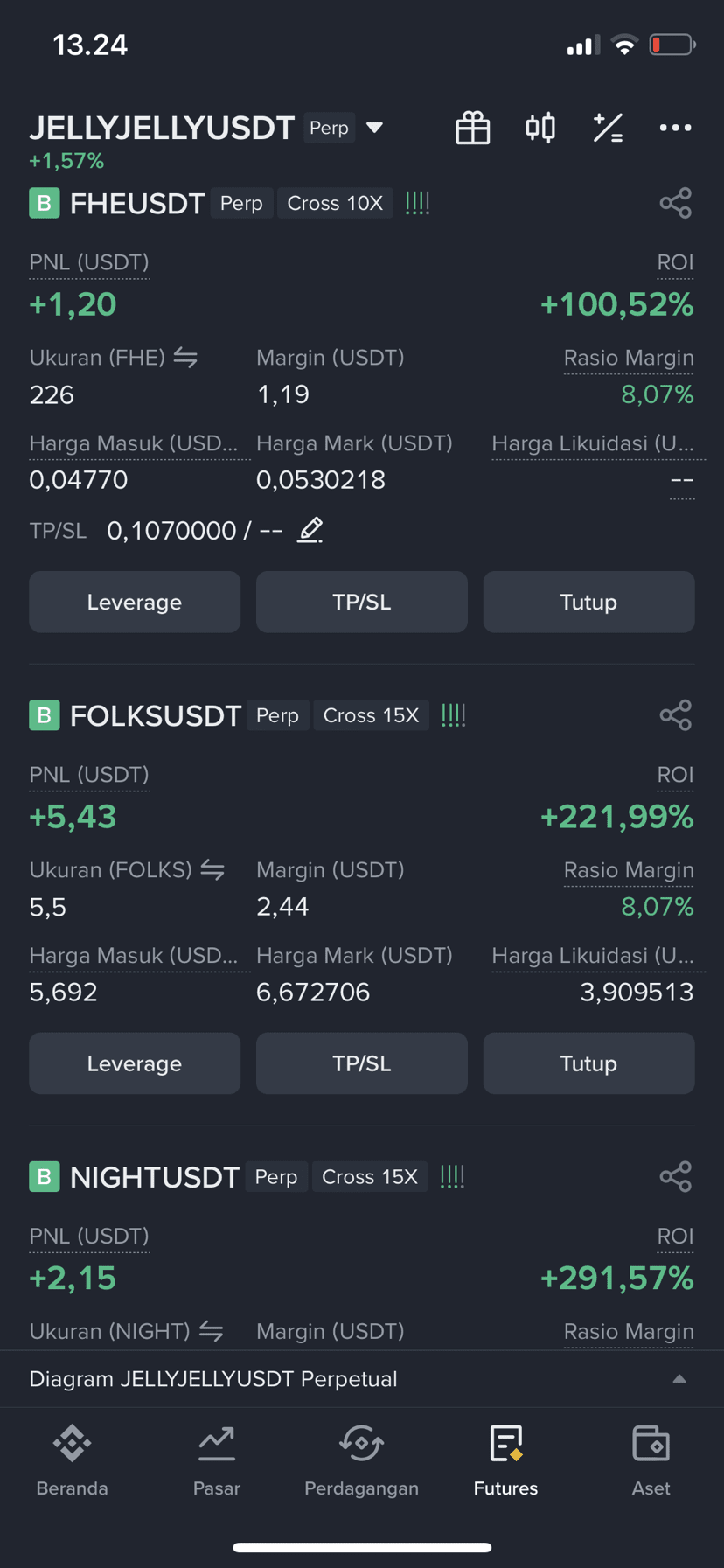724x1568 pixels.
Task: Toggle FHE size unit swap arrows
Action: pos(185,357)
